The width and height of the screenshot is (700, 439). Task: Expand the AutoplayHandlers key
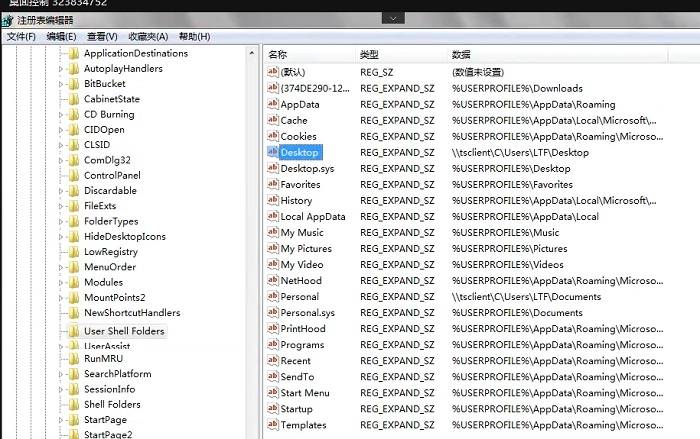click(61, 69)
